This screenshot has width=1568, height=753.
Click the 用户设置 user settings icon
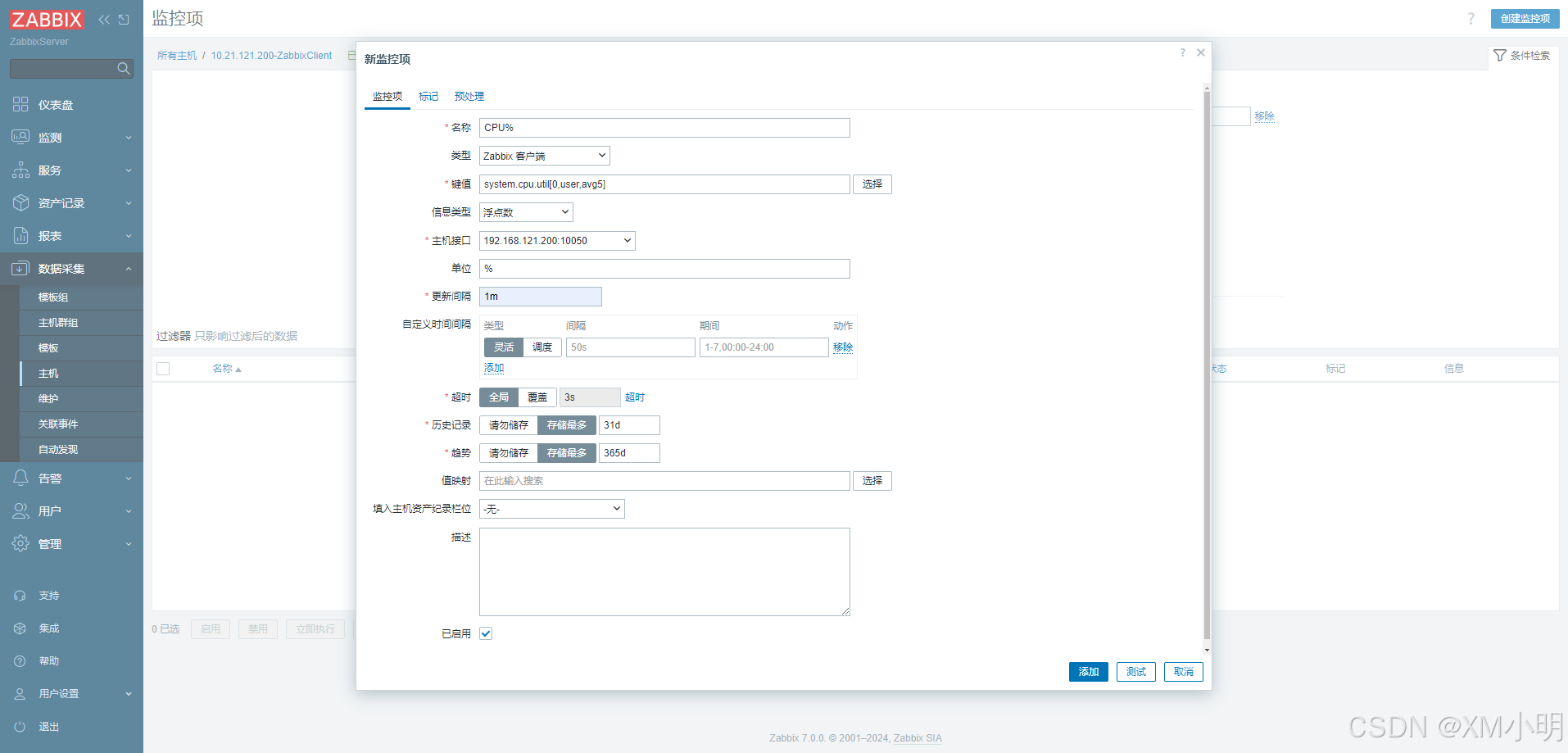(x=20, y=694)
